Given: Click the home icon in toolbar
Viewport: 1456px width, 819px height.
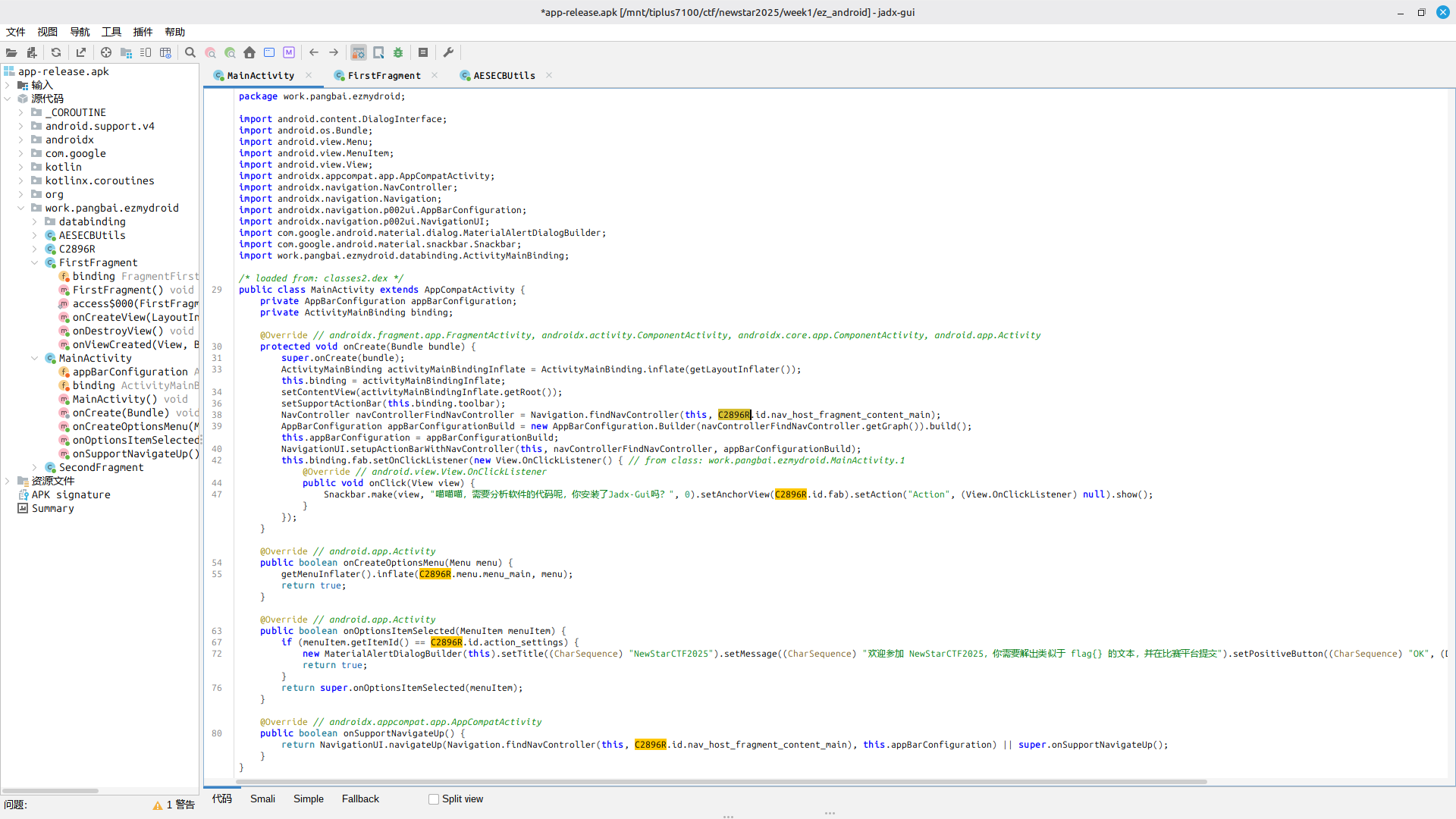Looking at the screenshot, I should (249, 52).
